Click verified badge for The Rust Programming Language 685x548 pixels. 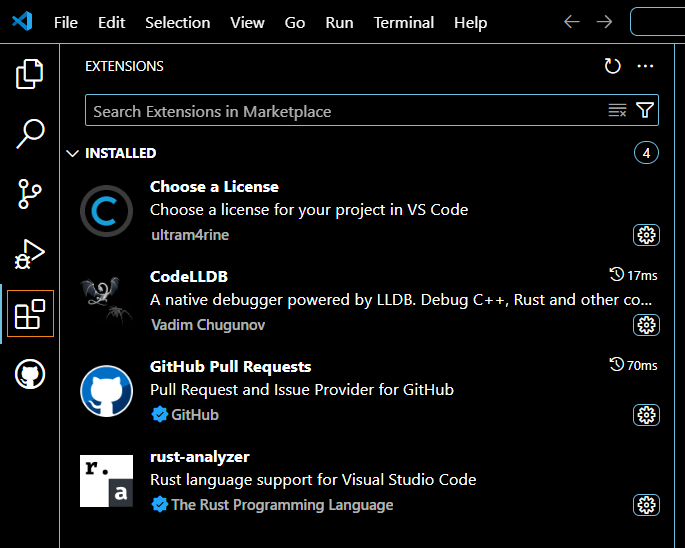point(159,504)
